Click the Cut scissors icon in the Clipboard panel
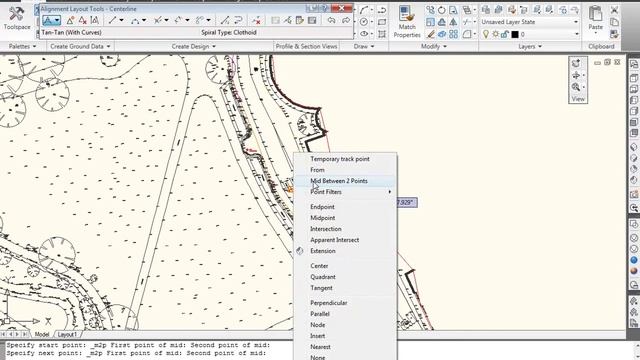The width and height of the screenshot is (640, 360). point(614,10)
